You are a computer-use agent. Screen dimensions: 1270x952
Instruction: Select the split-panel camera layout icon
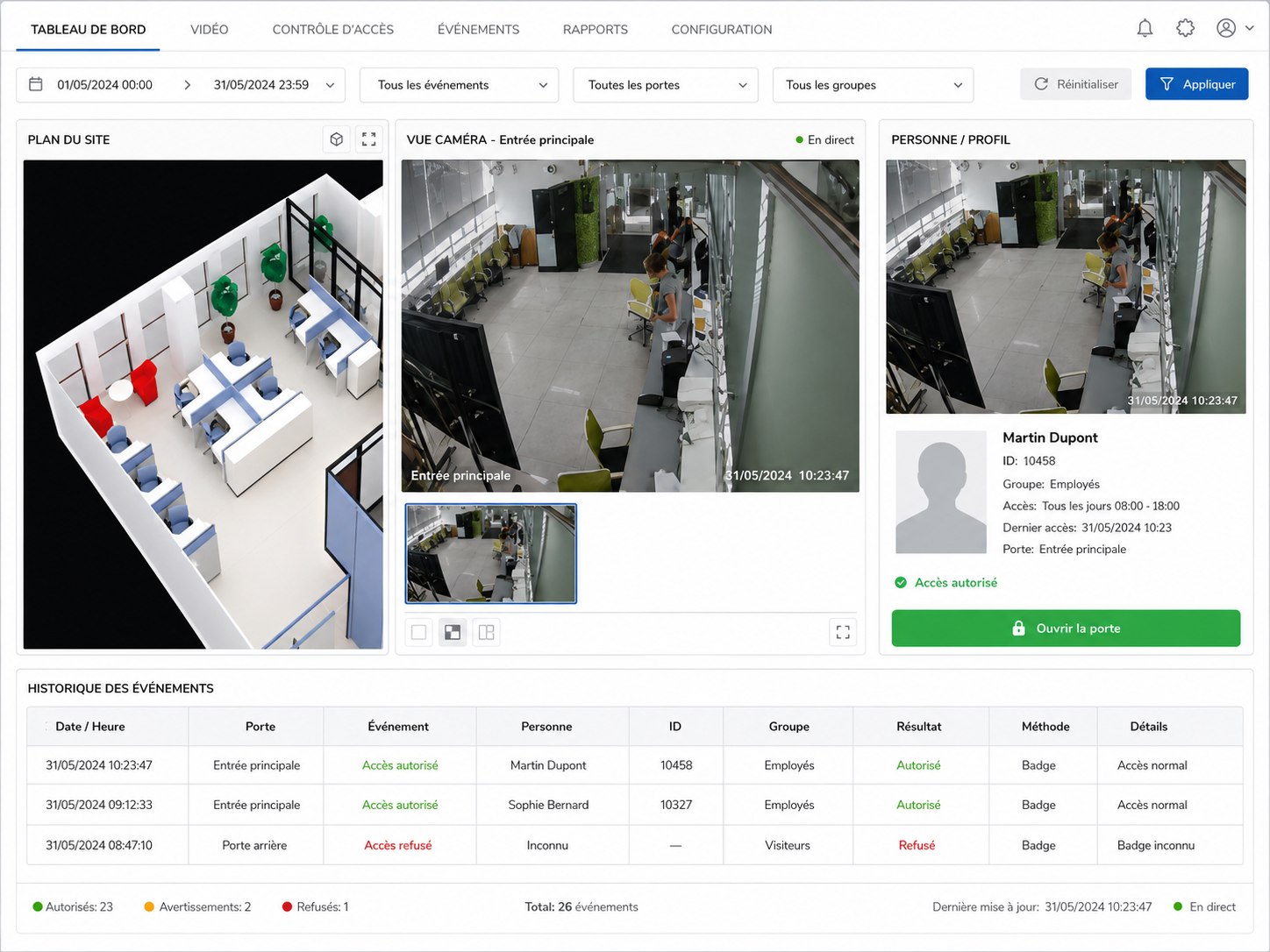point(486,632)
